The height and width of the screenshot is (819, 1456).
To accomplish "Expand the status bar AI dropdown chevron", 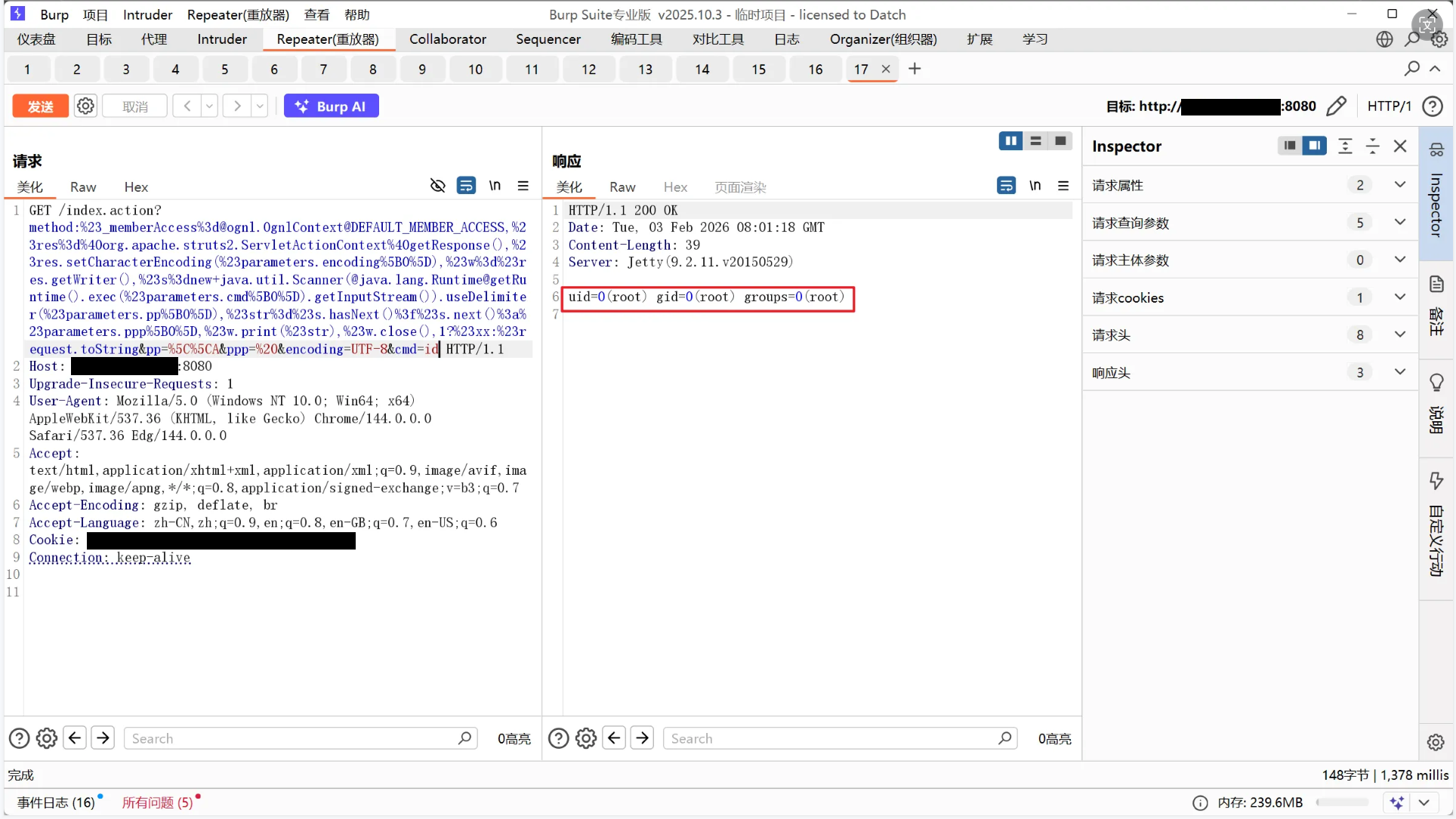I will (1424, 802).
